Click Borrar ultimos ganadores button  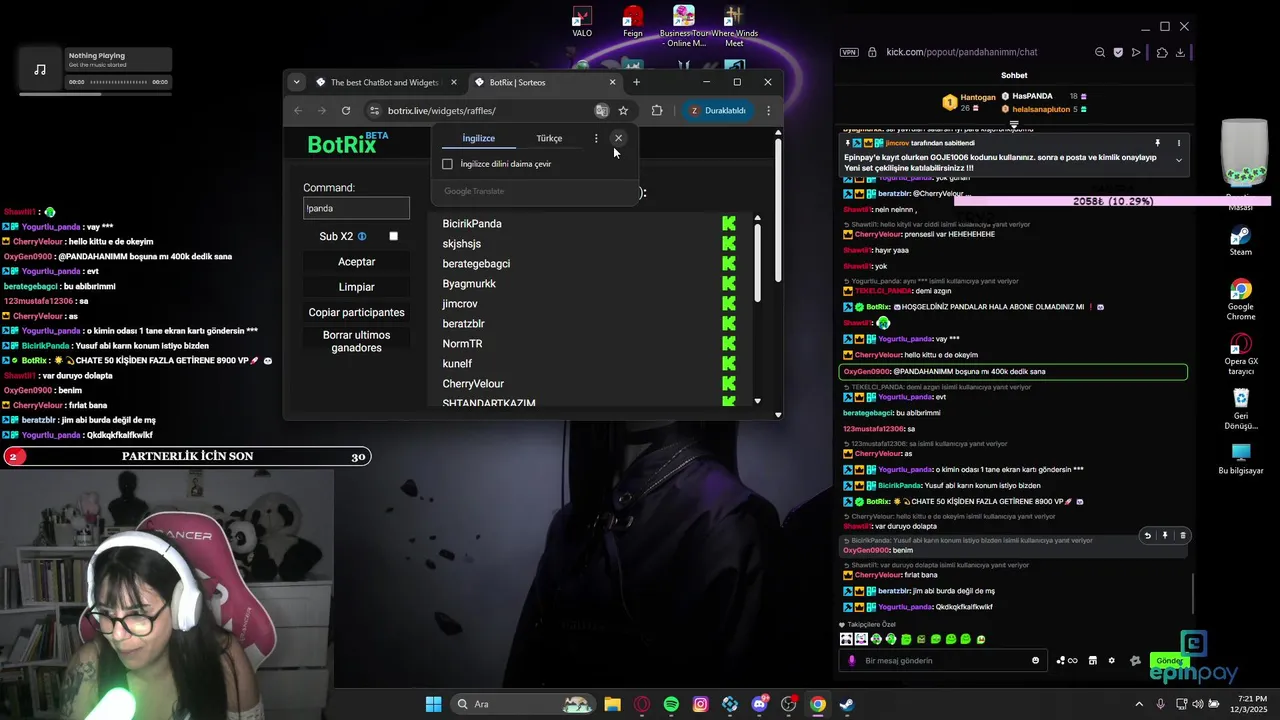click(x=357, y=342)
